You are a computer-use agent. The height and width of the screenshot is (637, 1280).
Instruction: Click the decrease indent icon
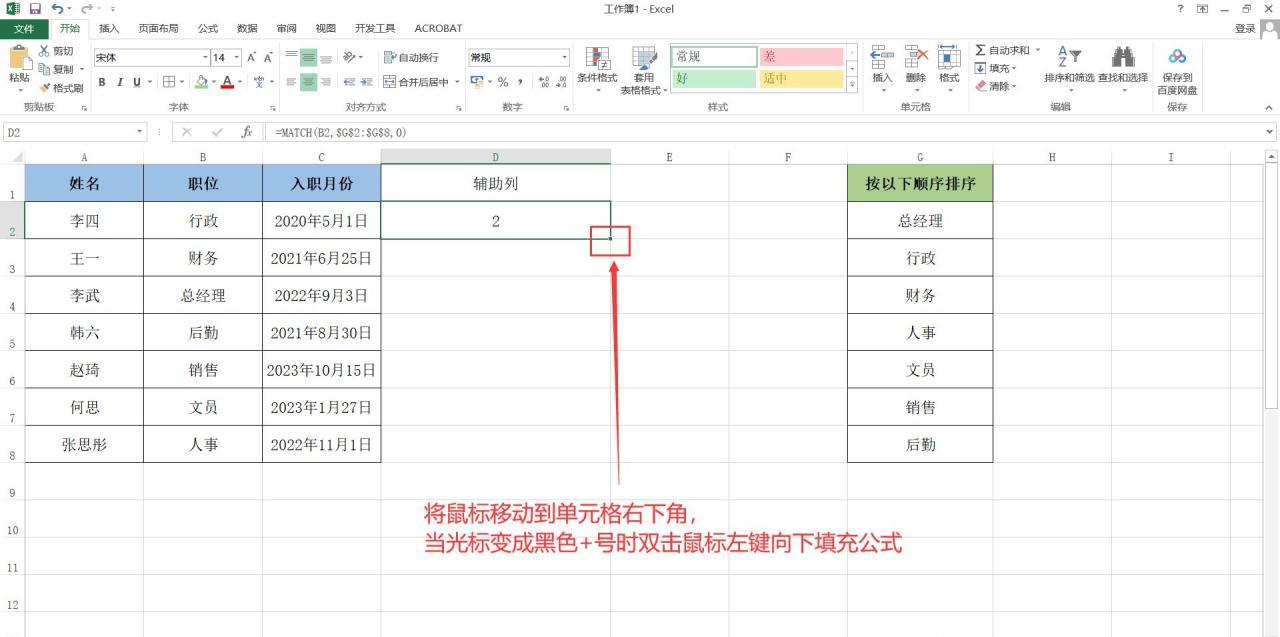pyautogui.click(x=351, y=82)
